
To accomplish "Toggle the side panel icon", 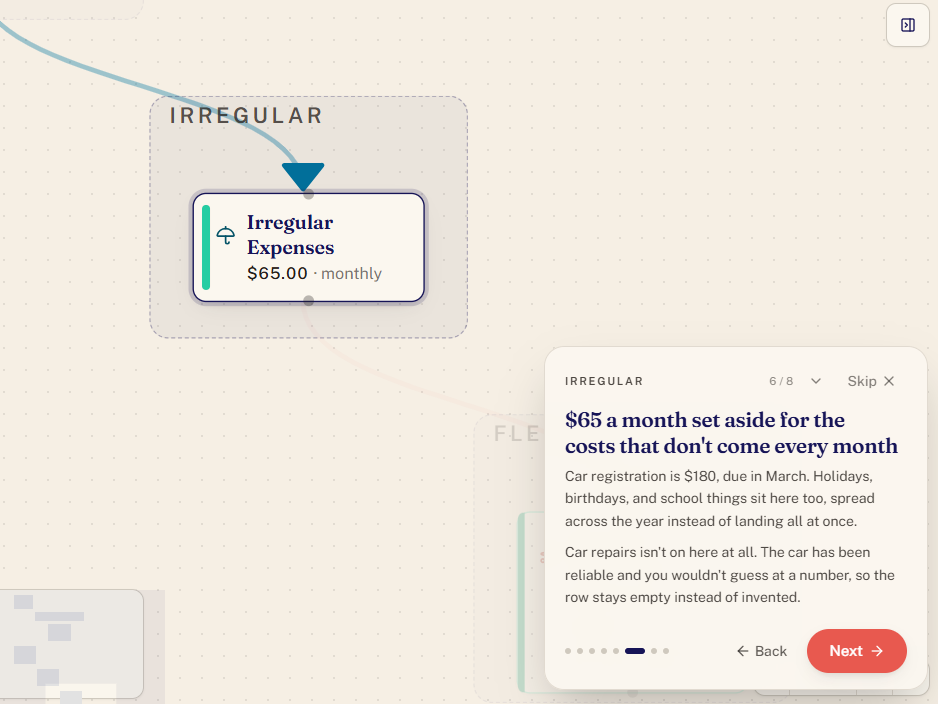I will (x=907, y=25).
